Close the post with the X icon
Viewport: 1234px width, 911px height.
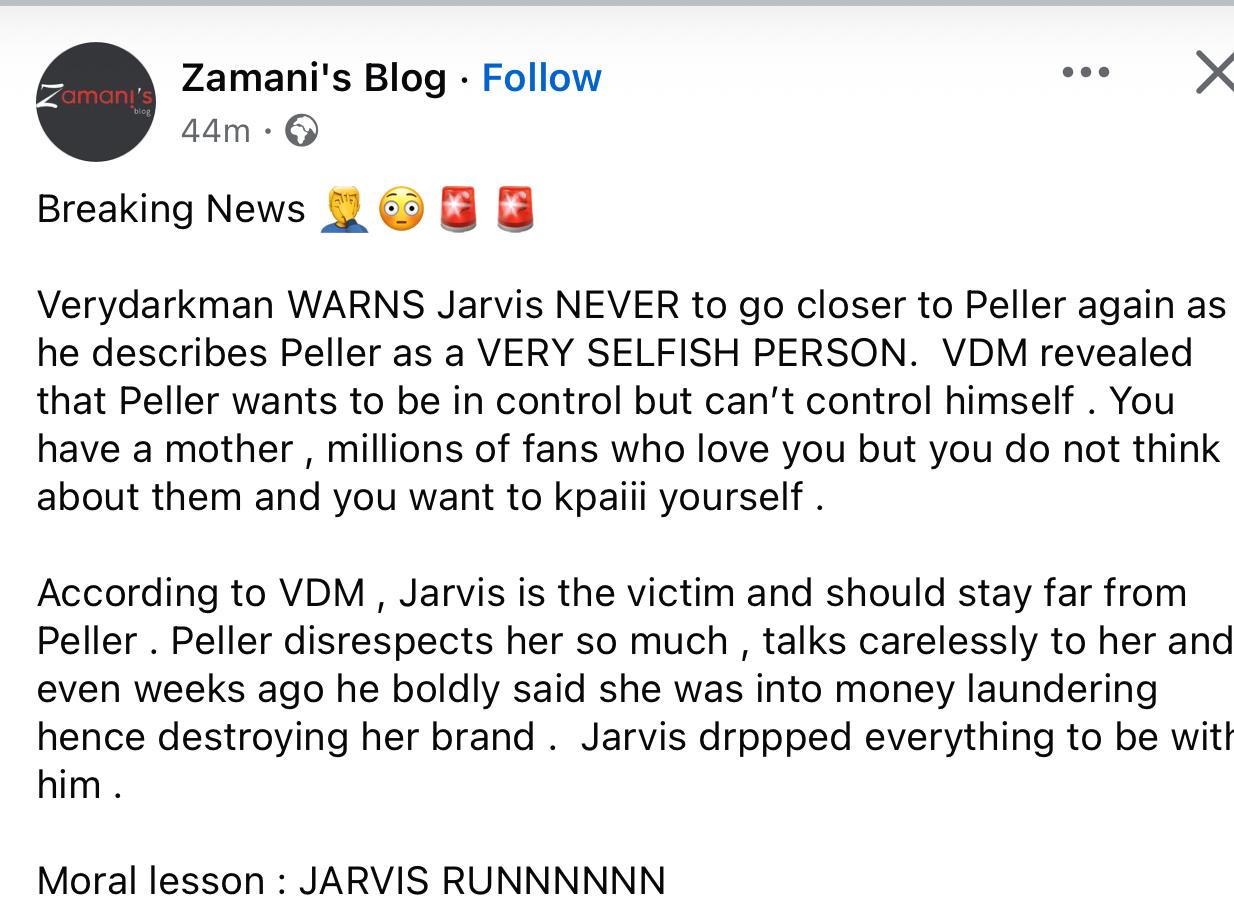coord(1215,73)
